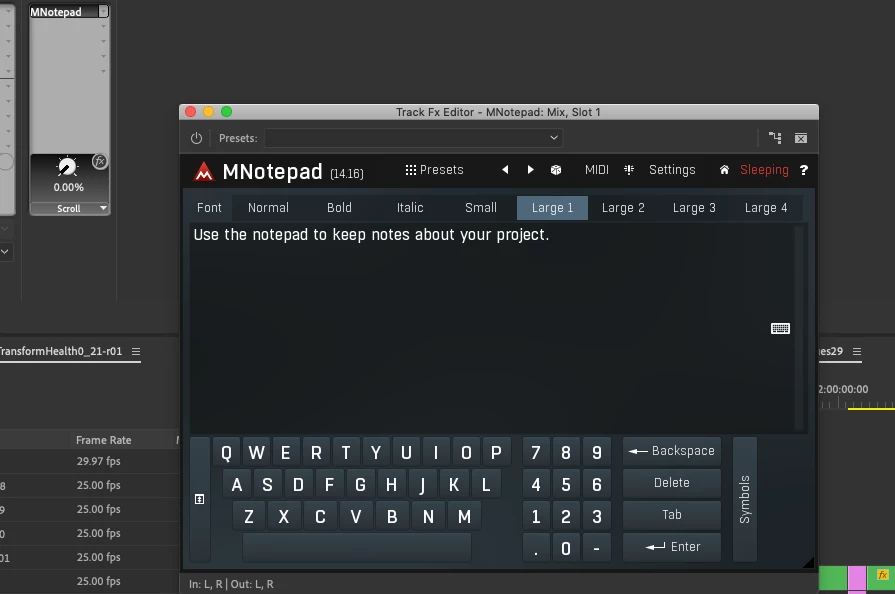The image size is (895, 594).
Task: Open help via the question mark icon
Action: click(804, 170)
